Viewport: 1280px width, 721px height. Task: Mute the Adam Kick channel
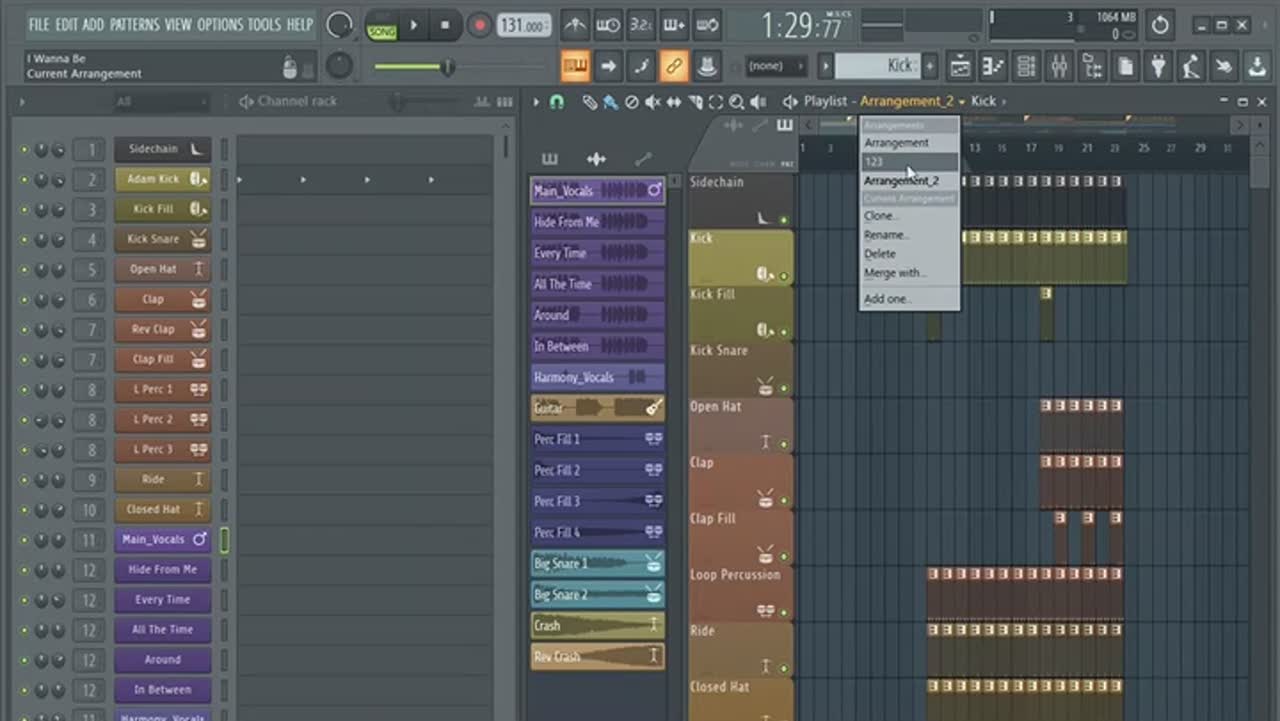[25, 180]
